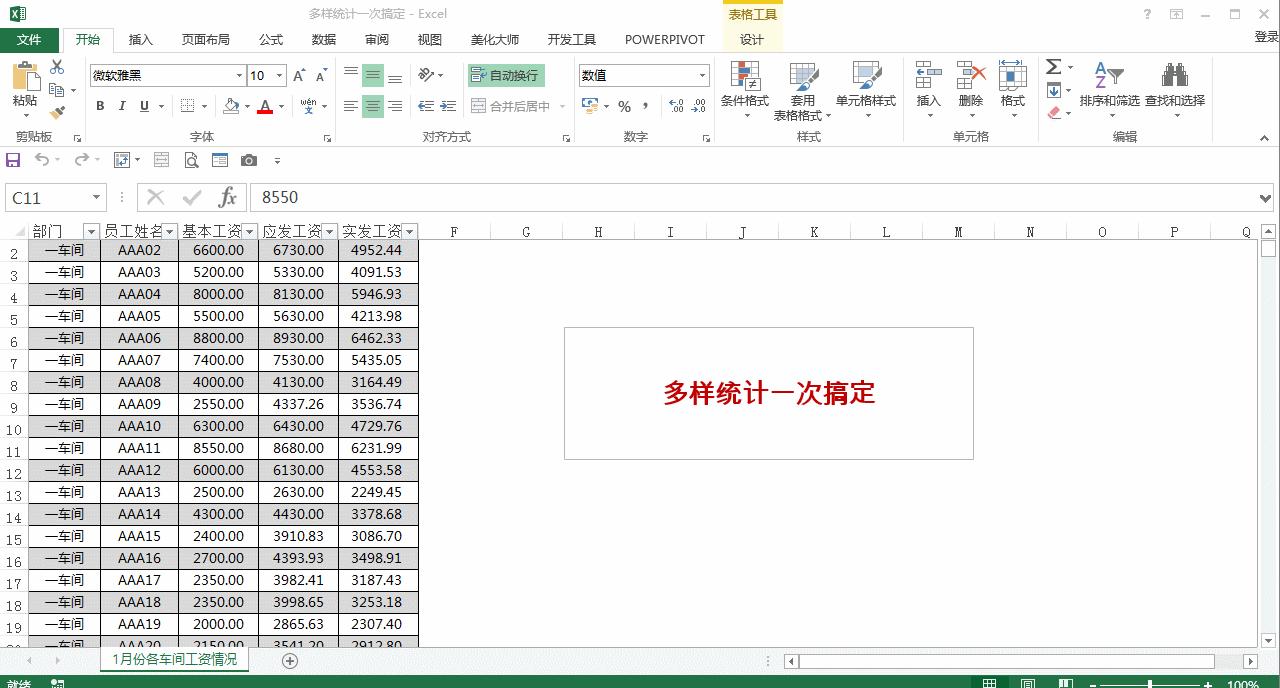The width and height of the screenshot is (1280, 688).
Task: Switch to the 设计 (Design) ribbon tab
Action: pyautogui.click(x=751, y=40)
